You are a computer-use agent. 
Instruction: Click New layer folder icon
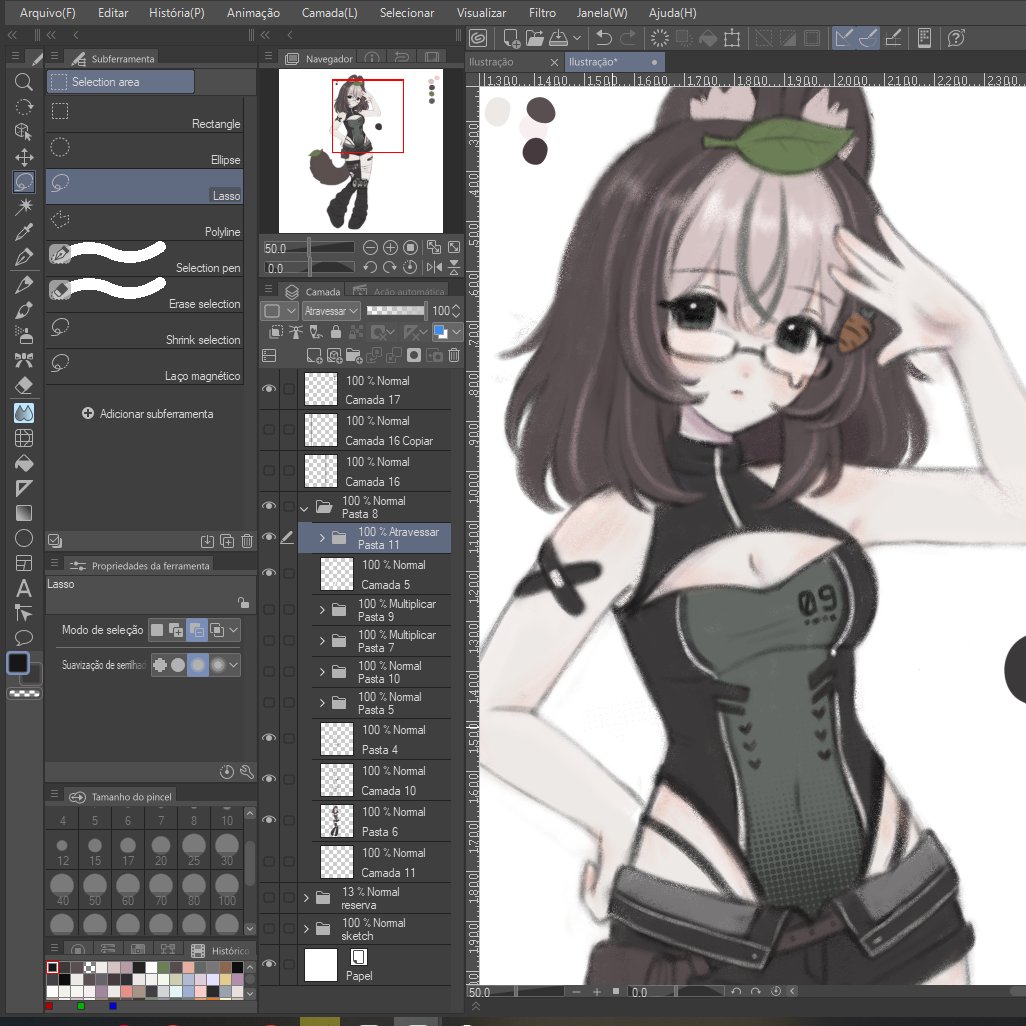354,355
